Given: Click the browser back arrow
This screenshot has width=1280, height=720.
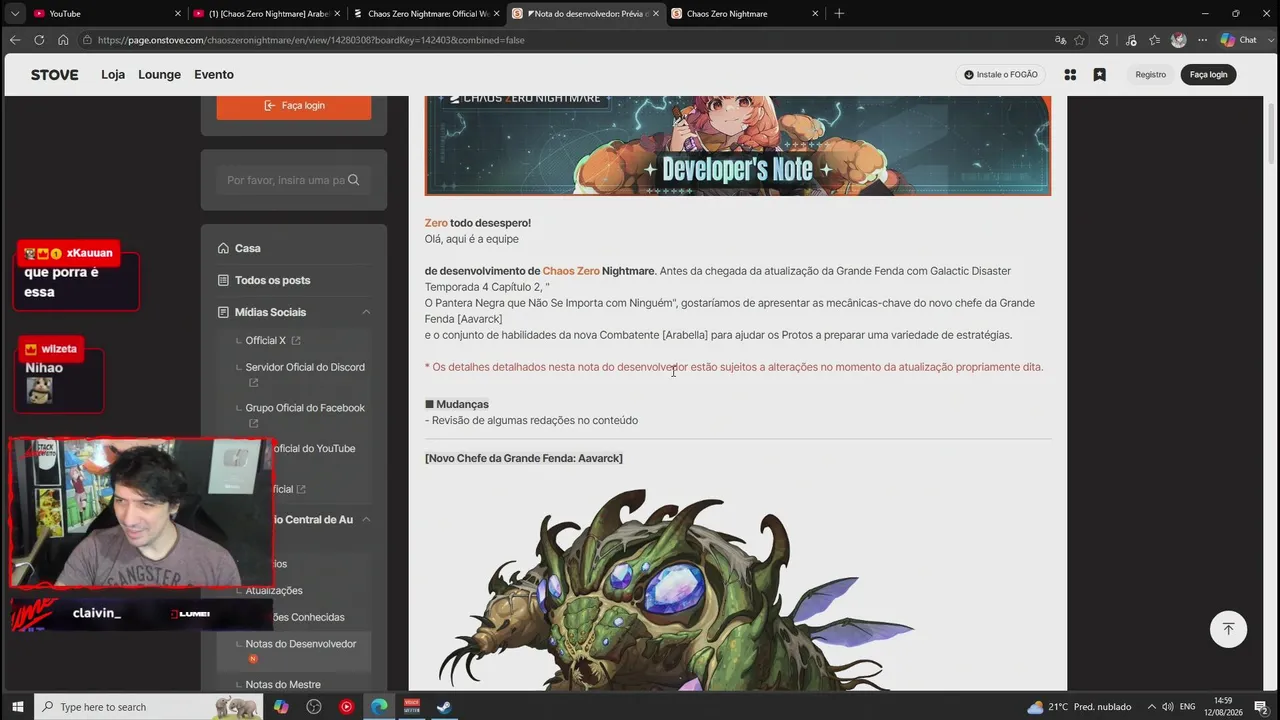Looking at the screenshot, I should pos(15,40).
